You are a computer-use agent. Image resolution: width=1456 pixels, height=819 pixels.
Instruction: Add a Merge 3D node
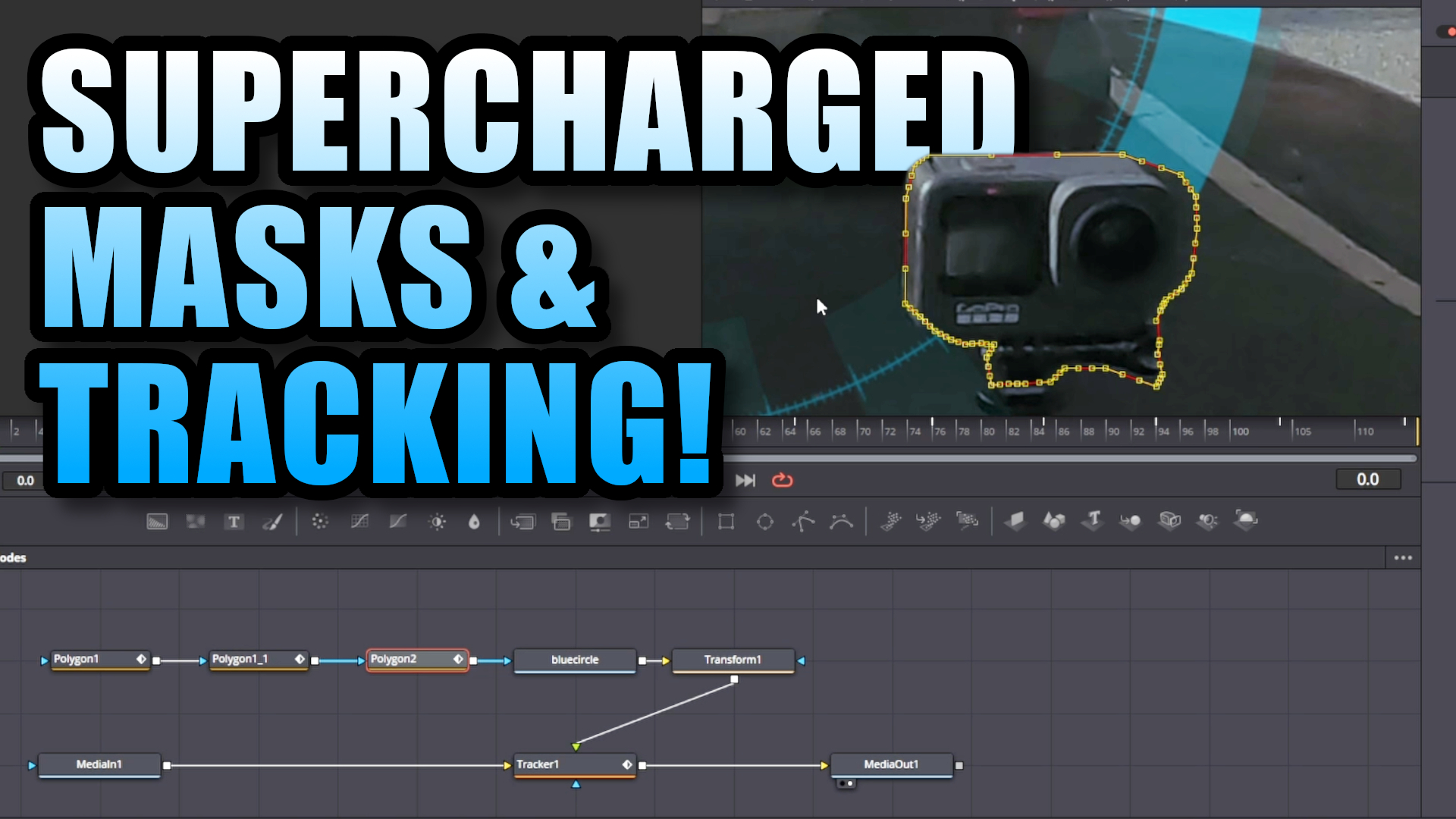click(1131, 521)
